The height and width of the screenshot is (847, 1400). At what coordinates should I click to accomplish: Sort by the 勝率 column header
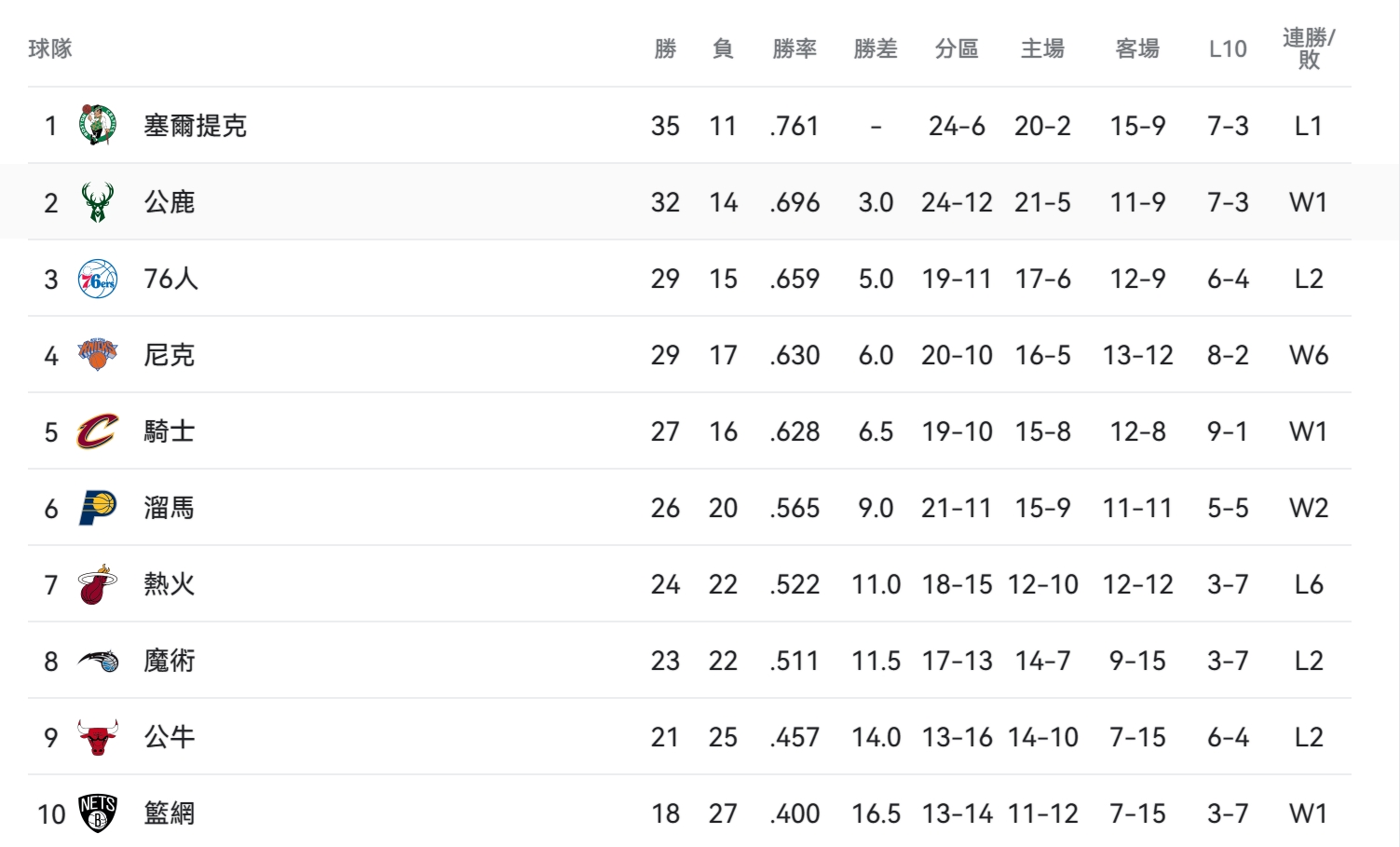point(795,48)
